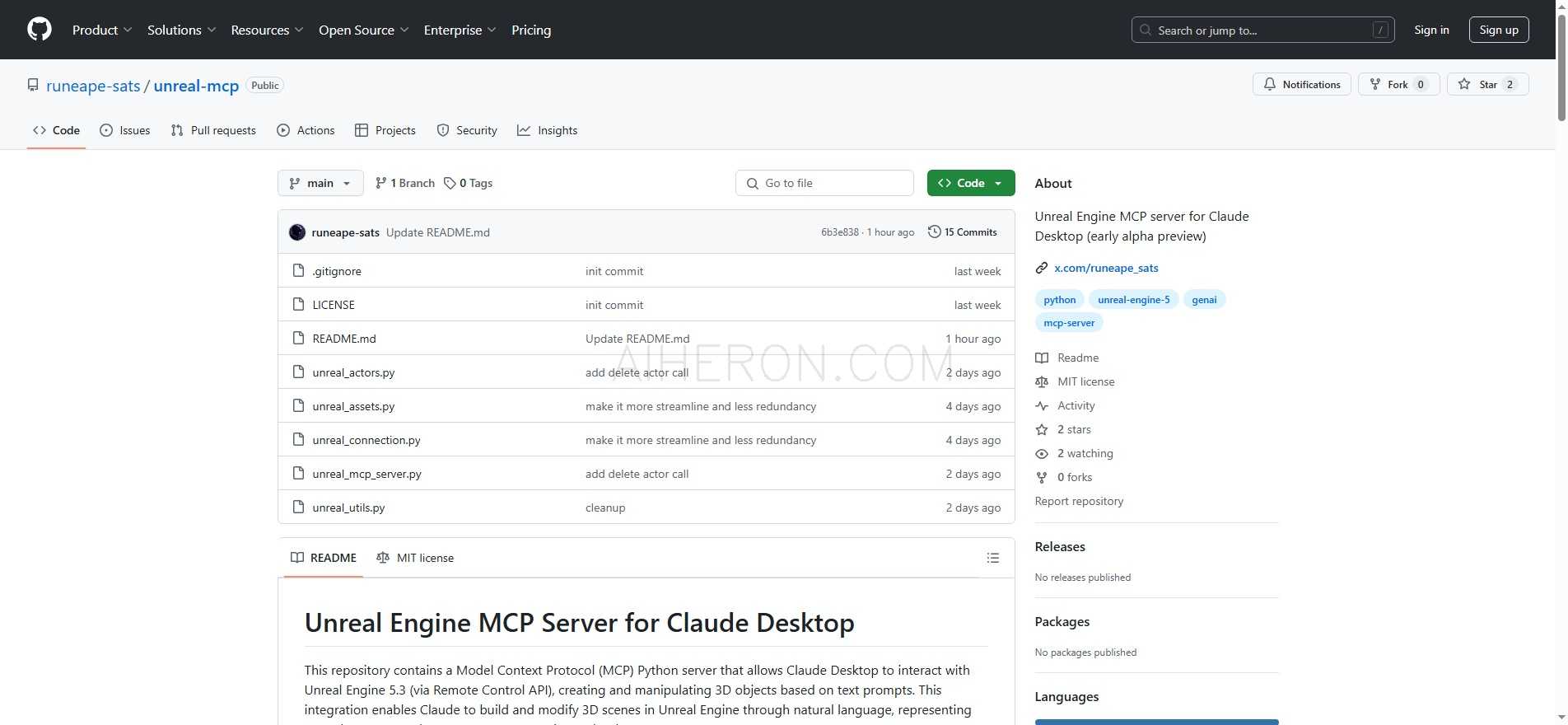This screenshot has width=1568, height=725.
Task: Switch to the Security tab
Action: click(467, 130)
